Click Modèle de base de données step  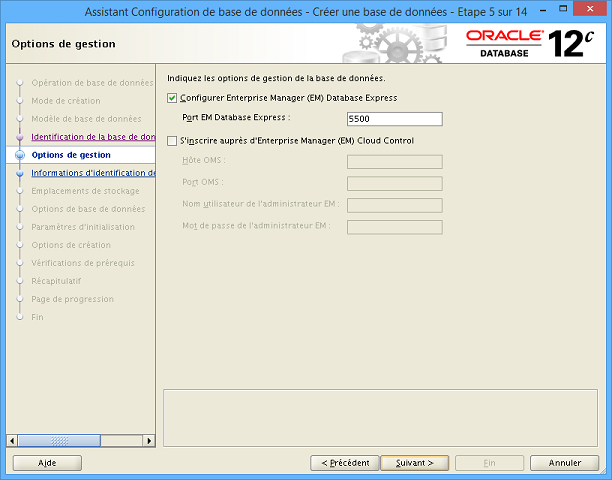pyautogui.click(x=86, y=119)
